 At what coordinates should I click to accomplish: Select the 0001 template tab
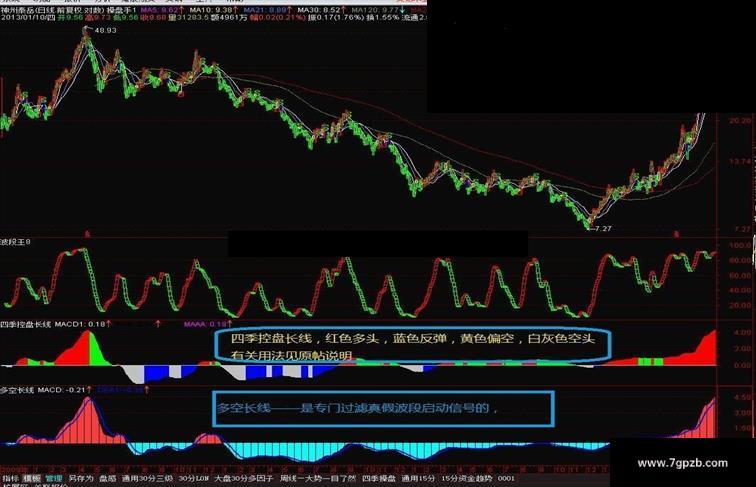point(506,478)
